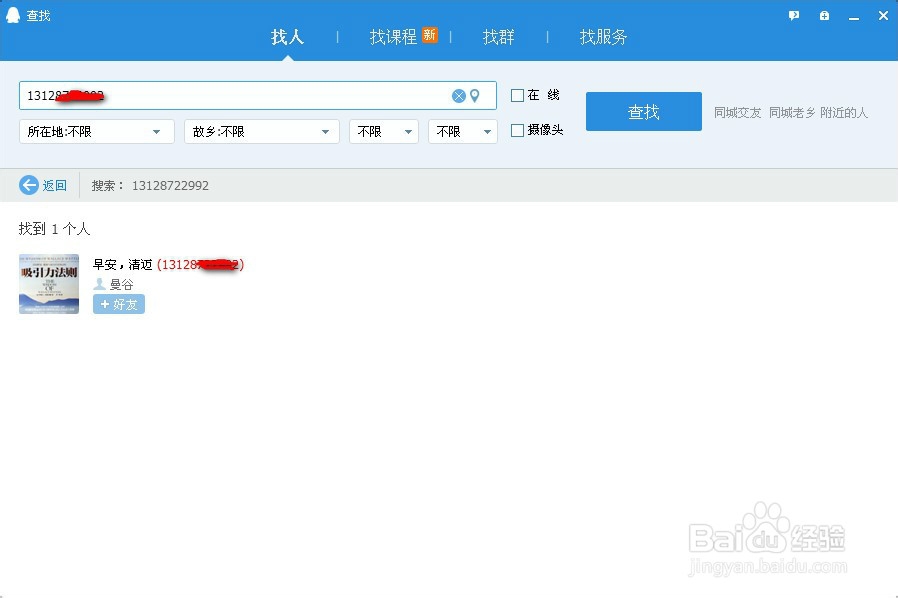The width and height of the screenshot is (898, 598).
Task: Clear the search box with the X icon
Action: pos(459,95)
